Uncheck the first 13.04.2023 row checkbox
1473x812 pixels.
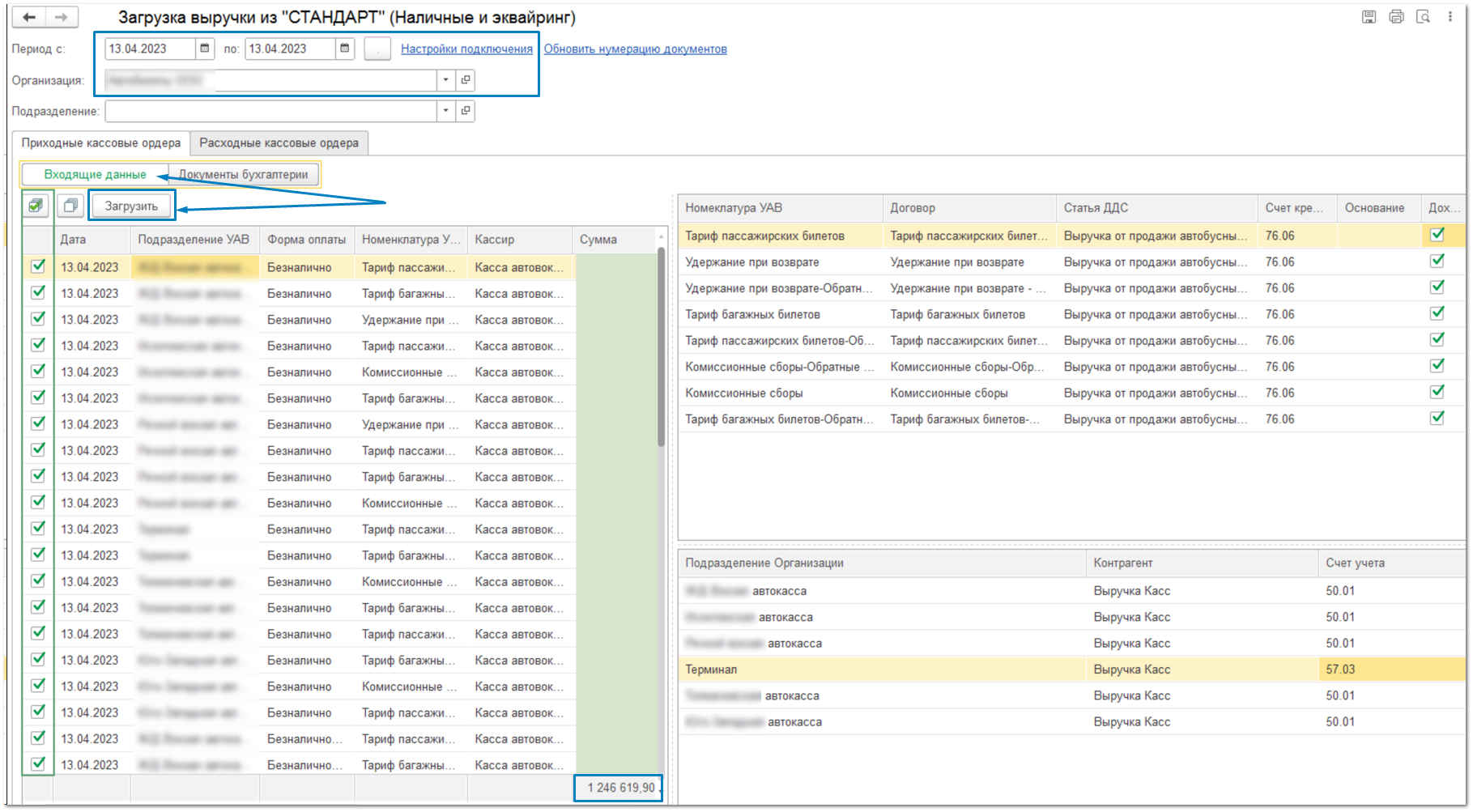click(x=37, y=266)
